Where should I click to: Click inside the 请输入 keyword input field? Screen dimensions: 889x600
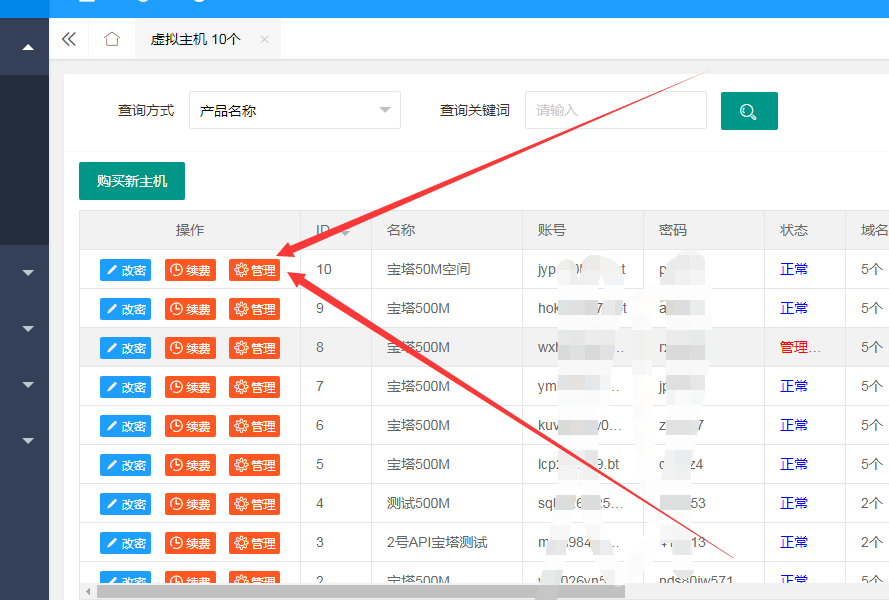pyautogui.click(x=615, y=110)
